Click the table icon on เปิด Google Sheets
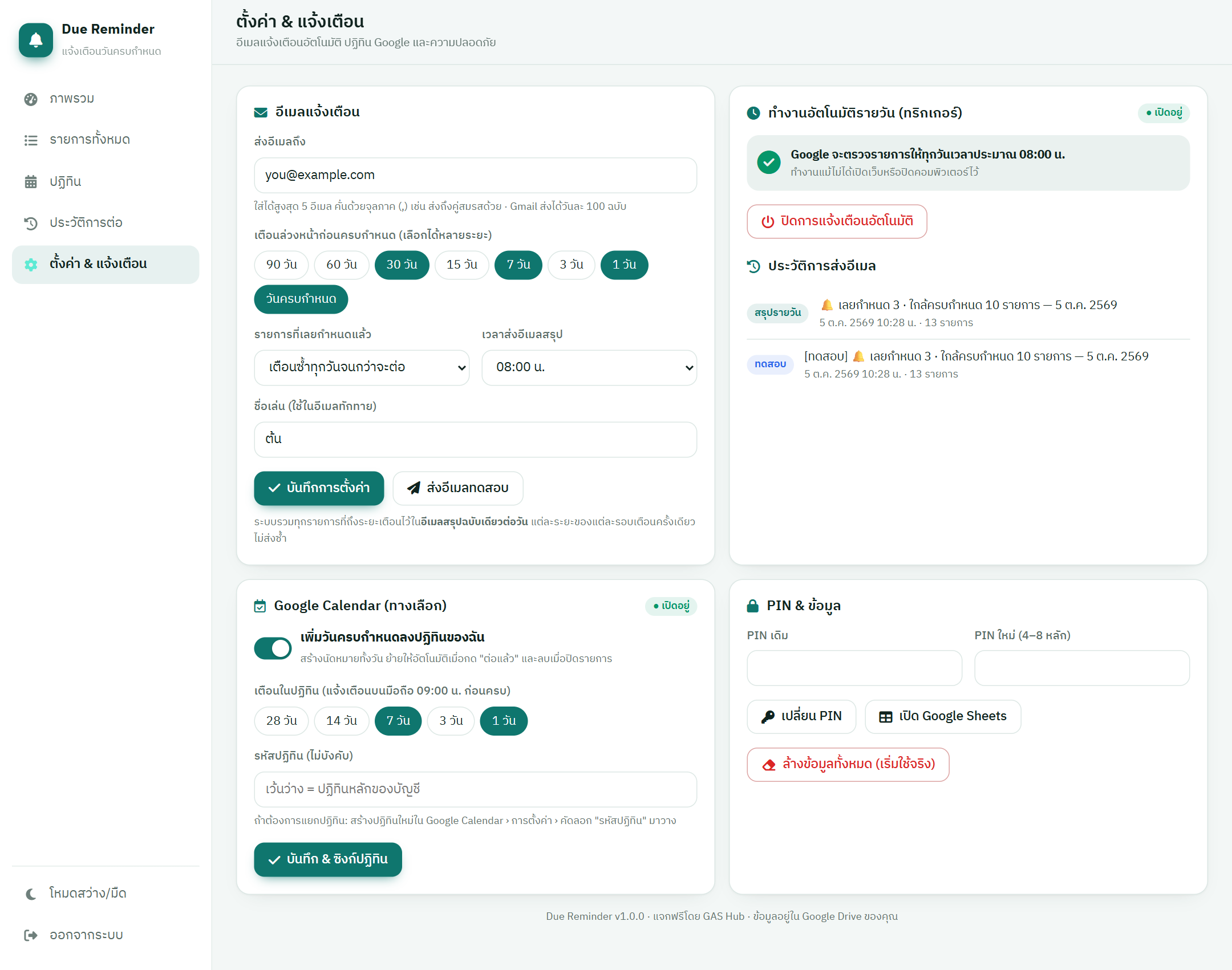The image size is (1232, 970). coord(886,717)
